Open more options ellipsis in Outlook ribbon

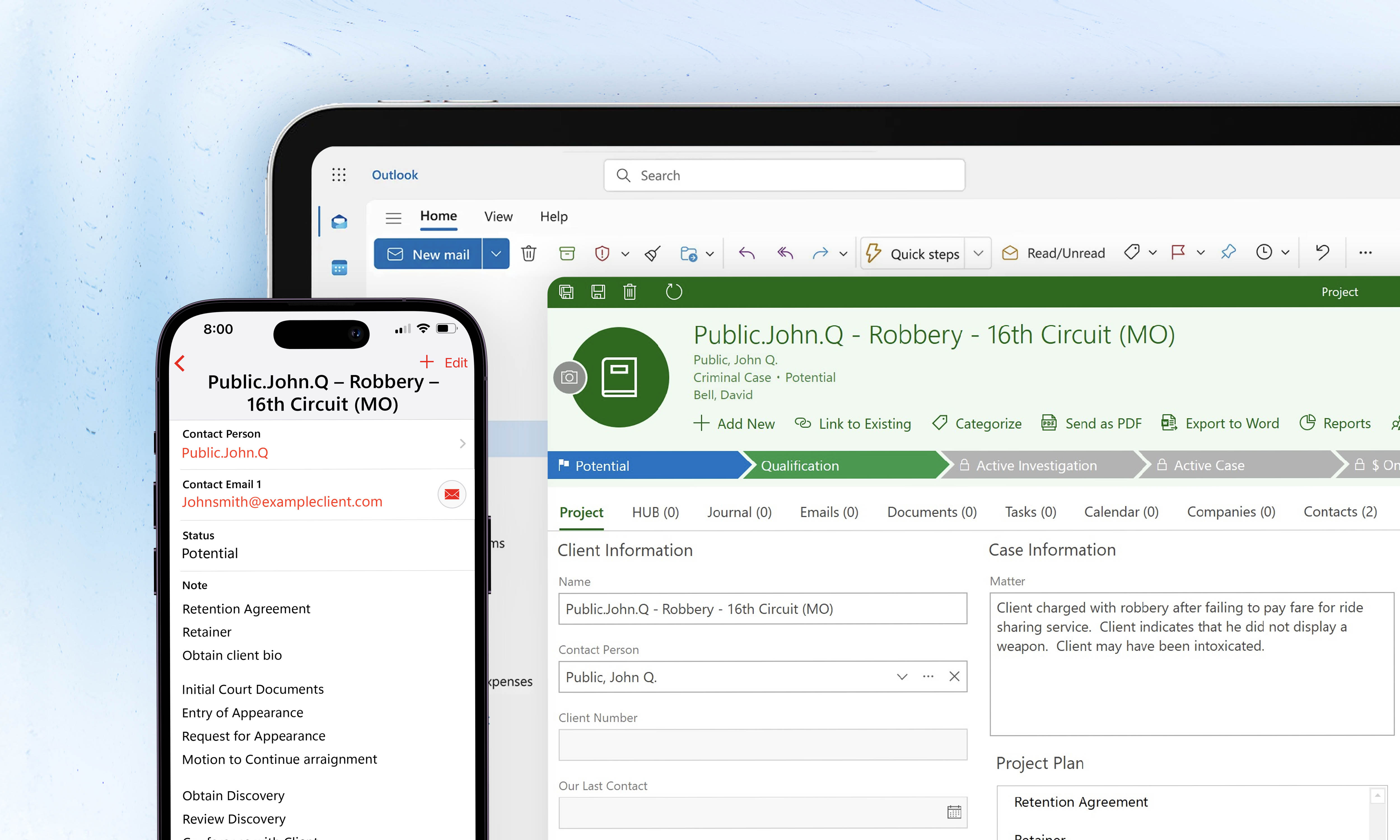1366,253
